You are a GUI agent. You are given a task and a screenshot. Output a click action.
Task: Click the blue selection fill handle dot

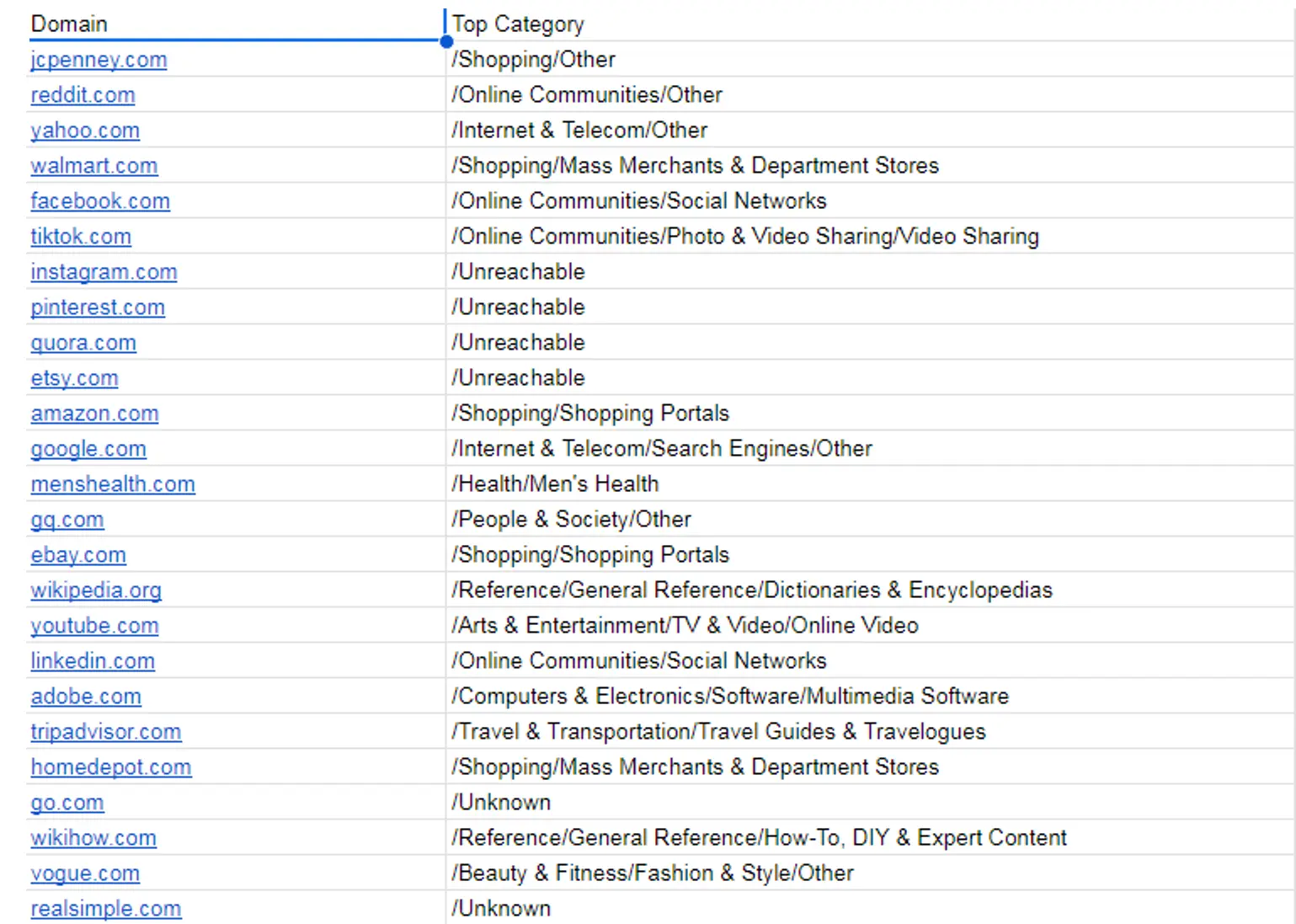coord(446,41)
